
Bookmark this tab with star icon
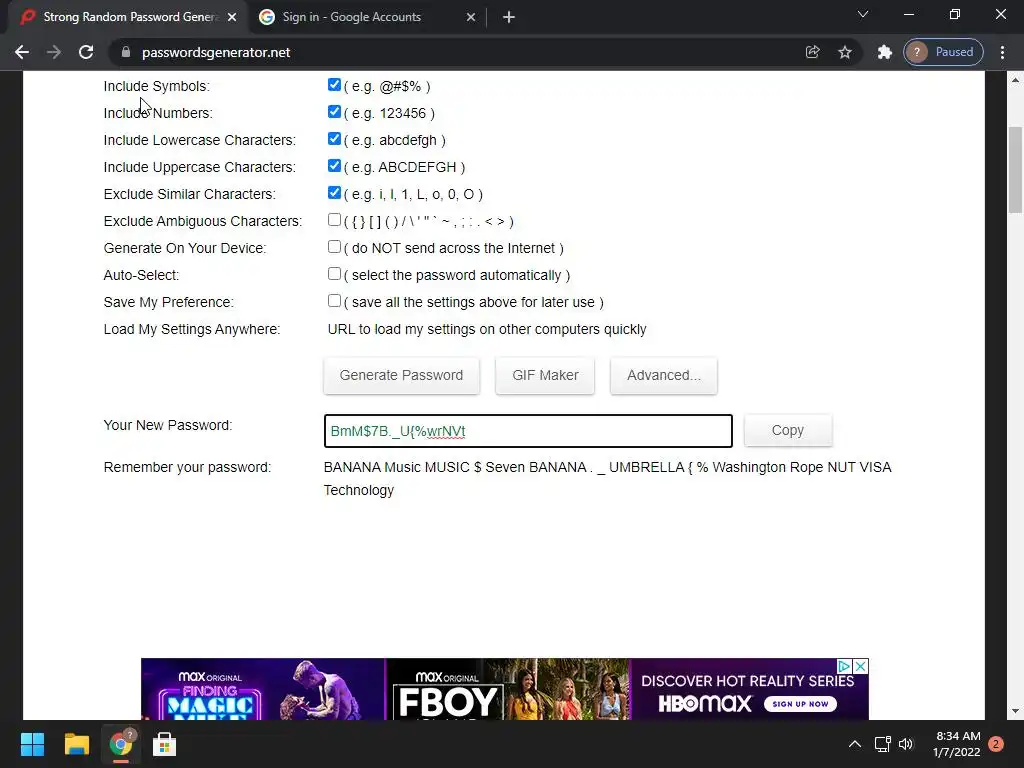coord(845,52)
